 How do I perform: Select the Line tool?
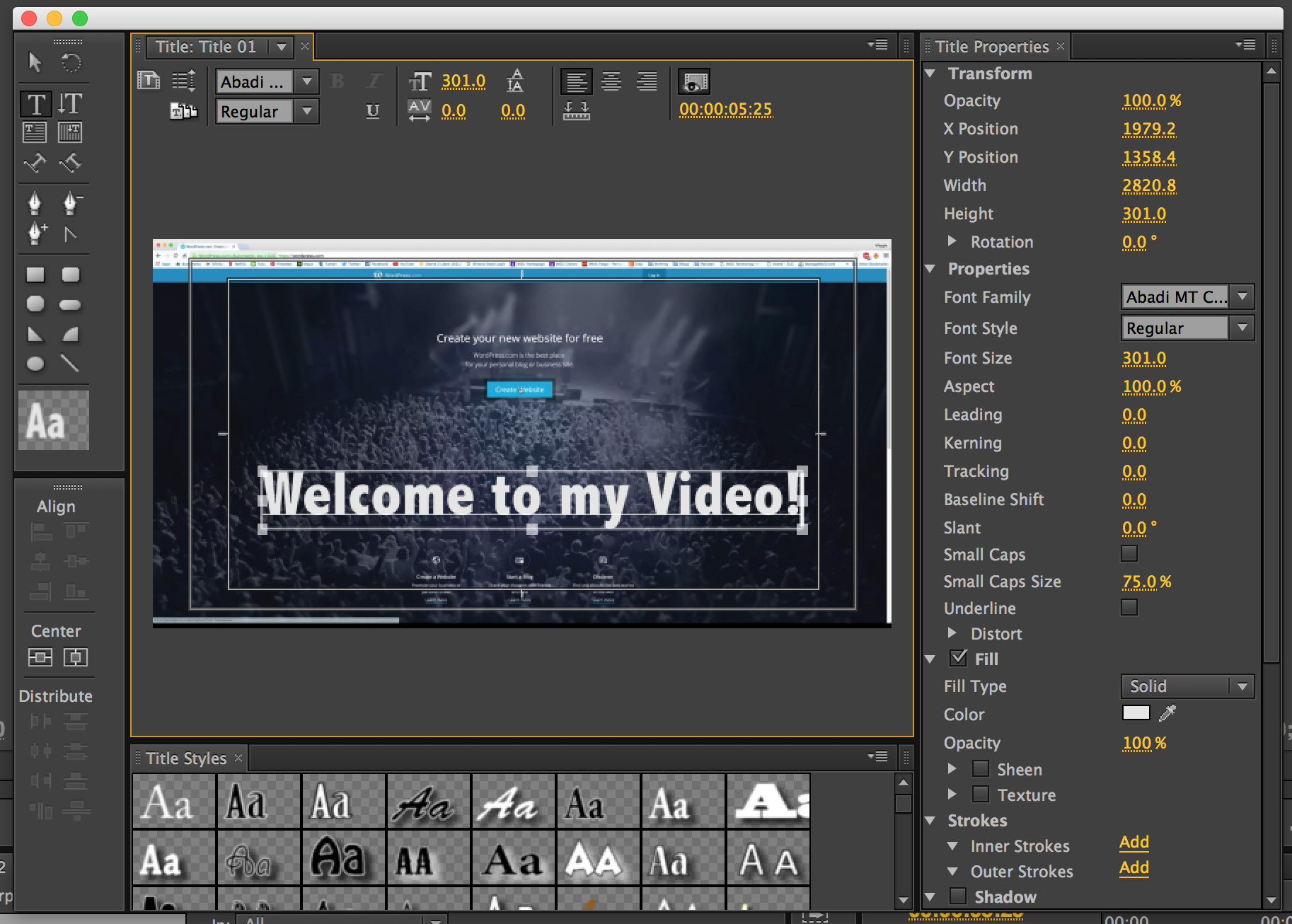(69, 364)
